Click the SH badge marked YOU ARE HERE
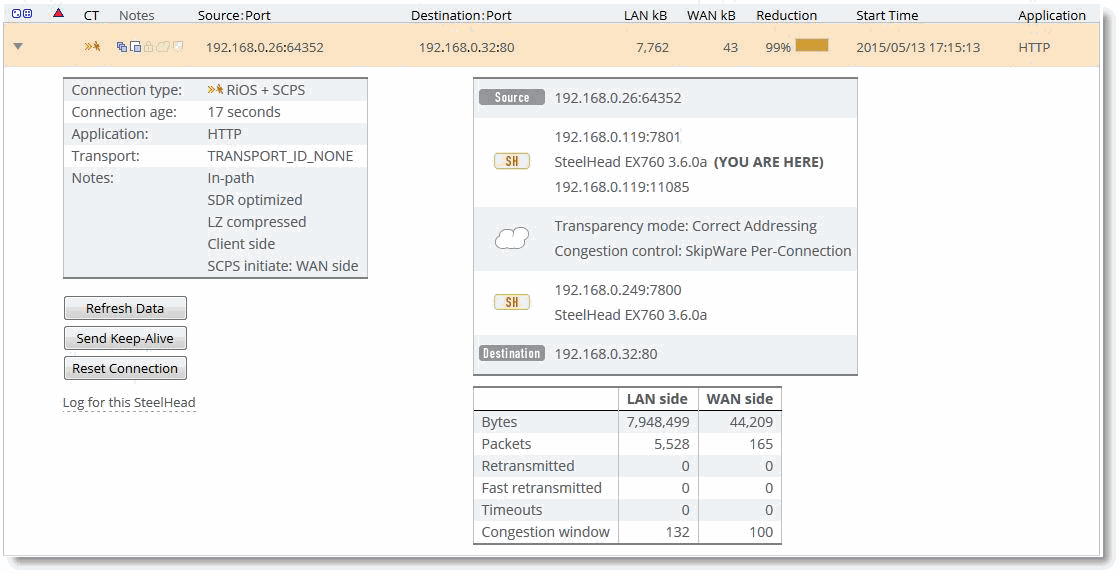The width and height of the screenshot is (1119, 573). pos(511,161)
